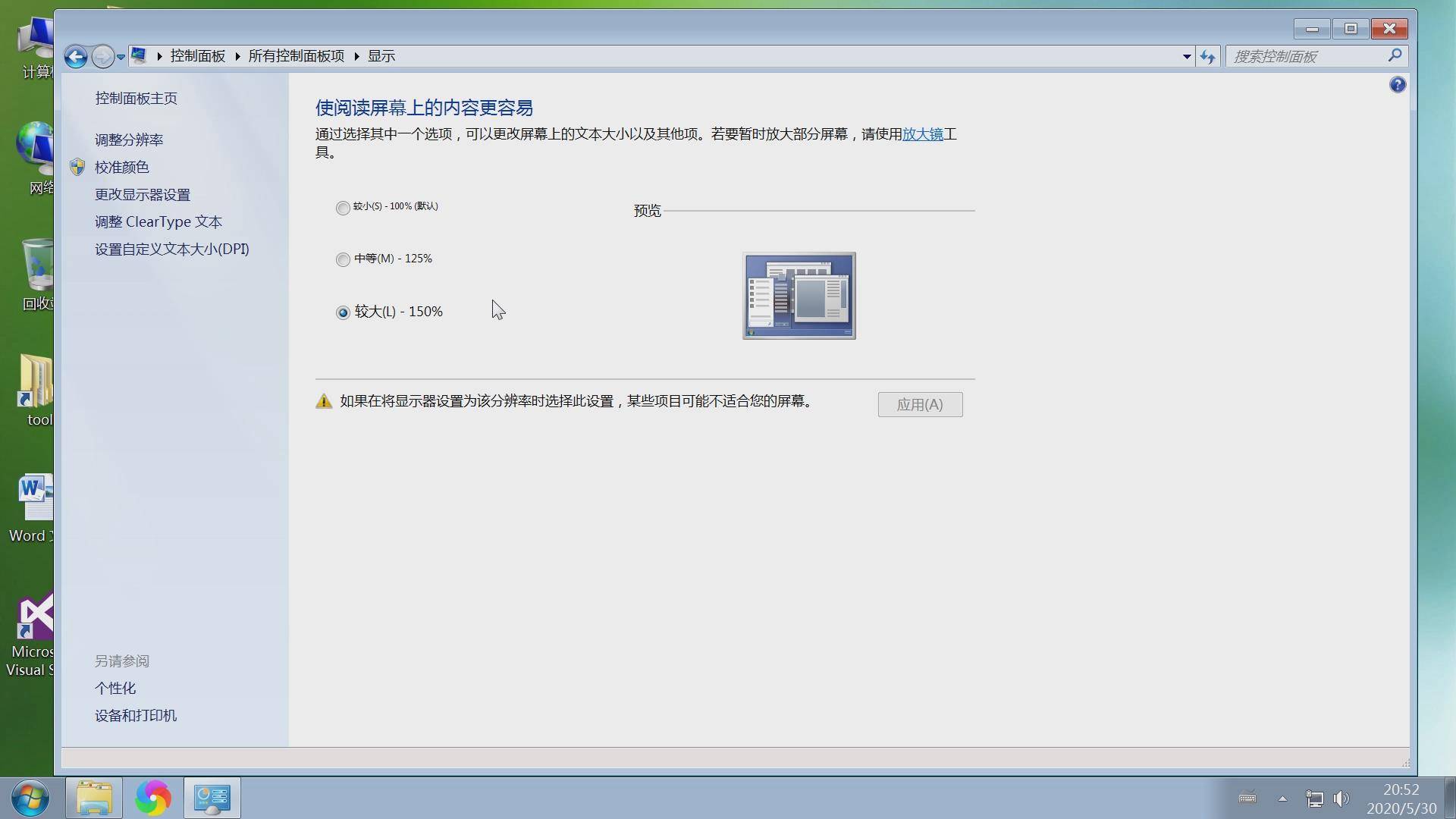The height and width of the screenshot is (819, 1456).
Task: Click the 更改显示器设置 monitor settings icon
Action: [x=142, y=194]
